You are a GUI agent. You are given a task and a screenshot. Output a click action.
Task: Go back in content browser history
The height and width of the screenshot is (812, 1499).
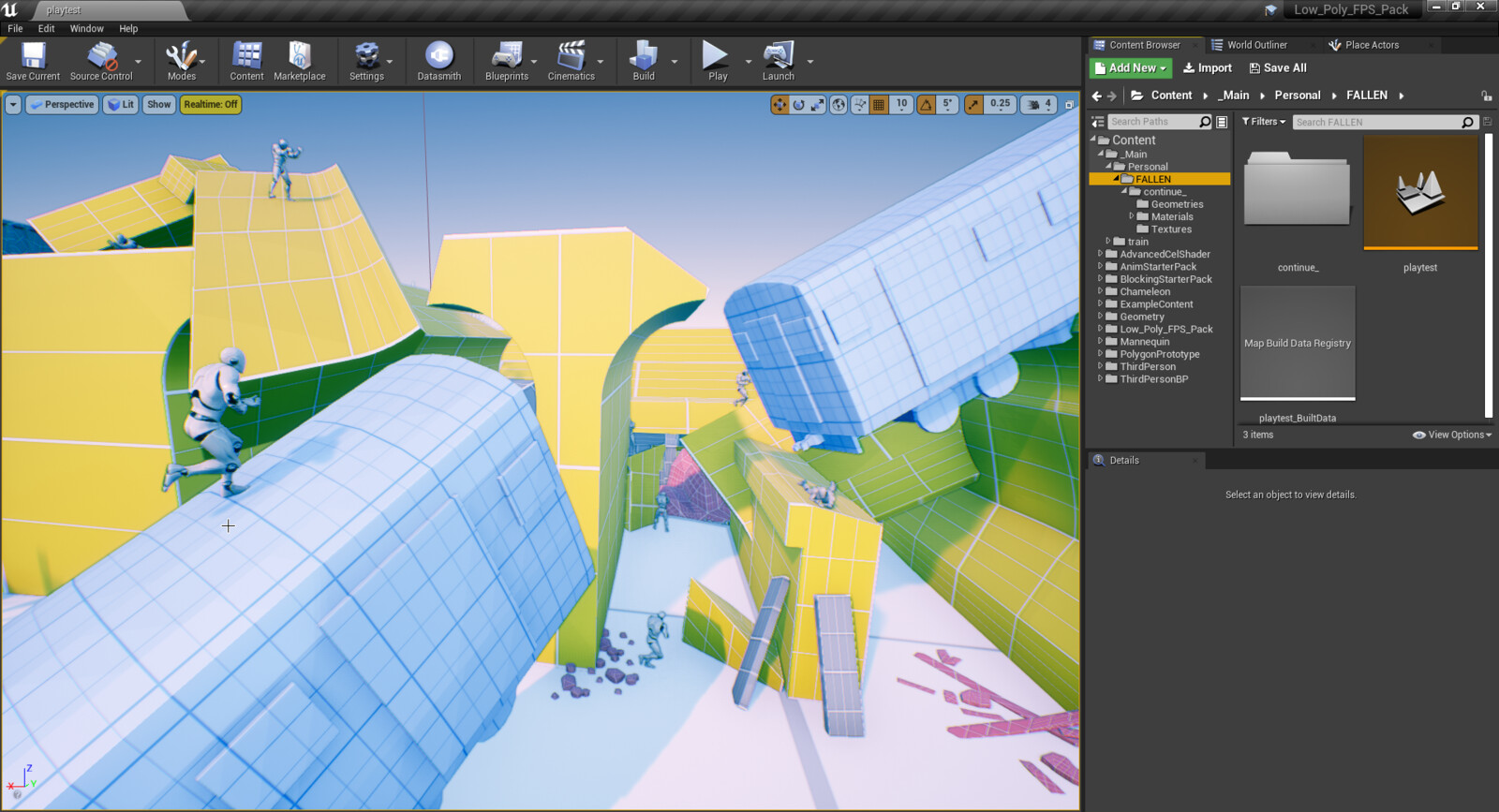tap(1097, 96)
